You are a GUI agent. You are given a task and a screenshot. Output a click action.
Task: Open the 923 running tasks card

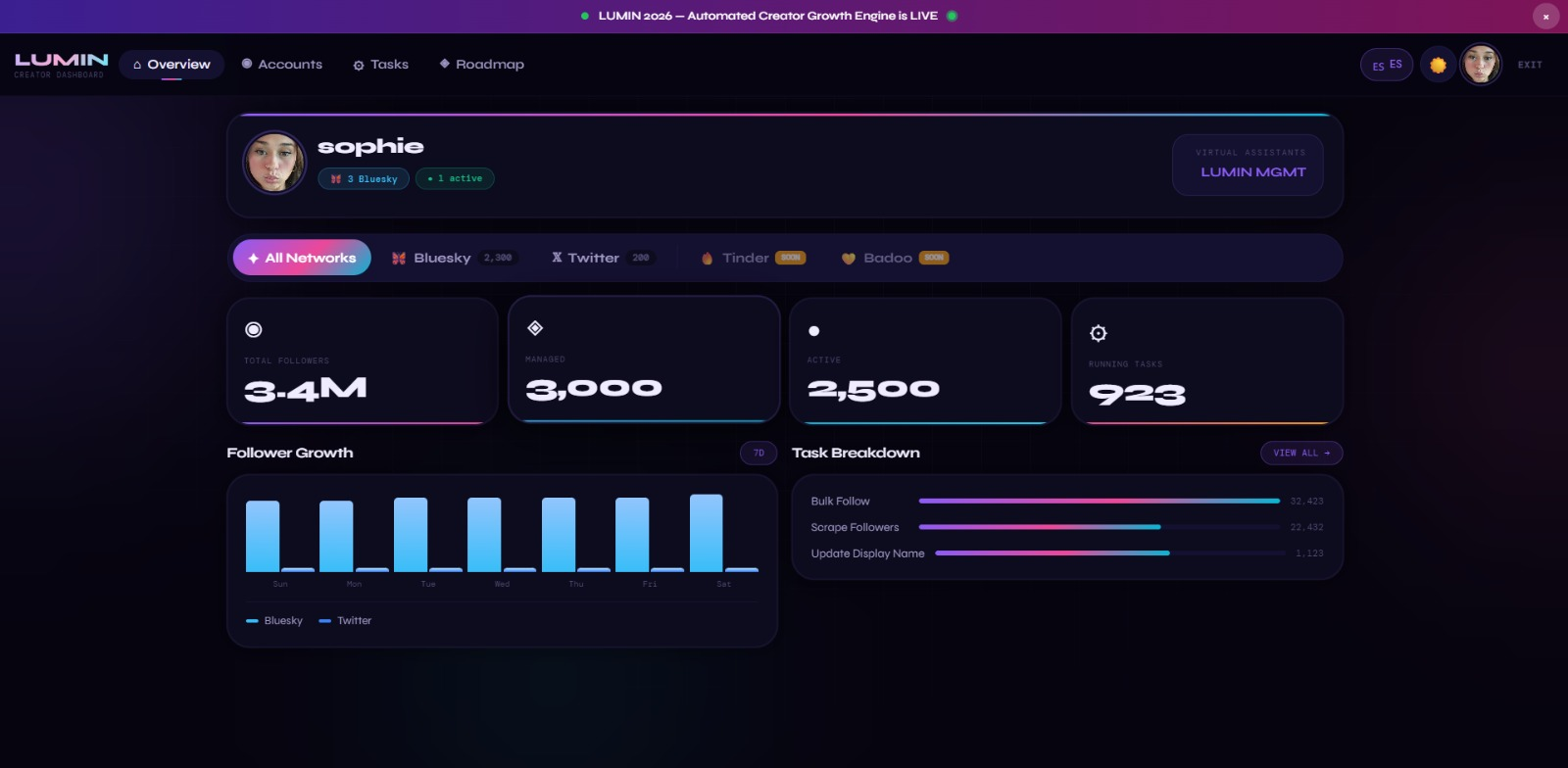(x=1206, y=360)
